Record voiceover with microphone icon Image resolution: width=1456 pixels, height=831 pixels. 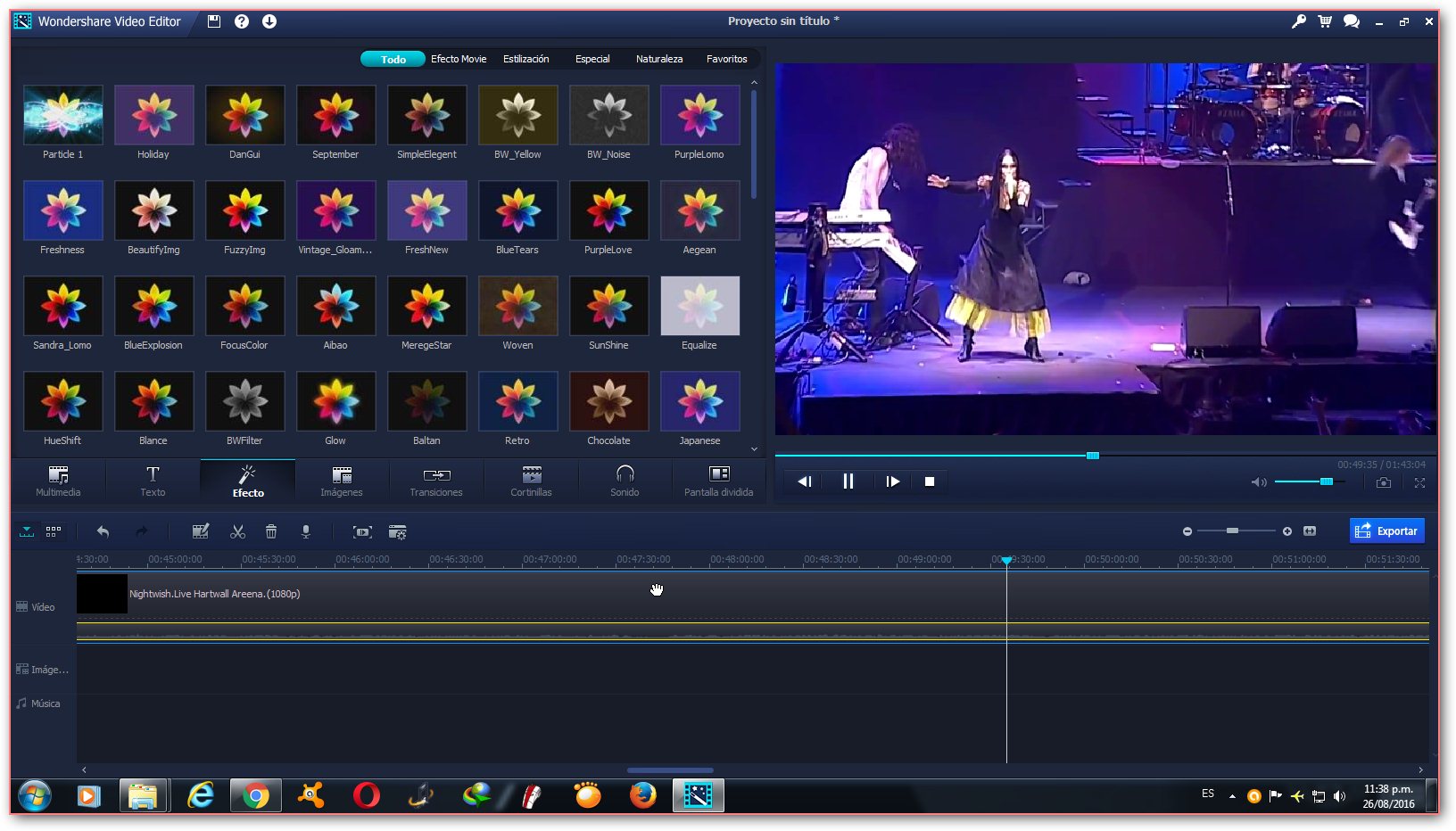305,531
